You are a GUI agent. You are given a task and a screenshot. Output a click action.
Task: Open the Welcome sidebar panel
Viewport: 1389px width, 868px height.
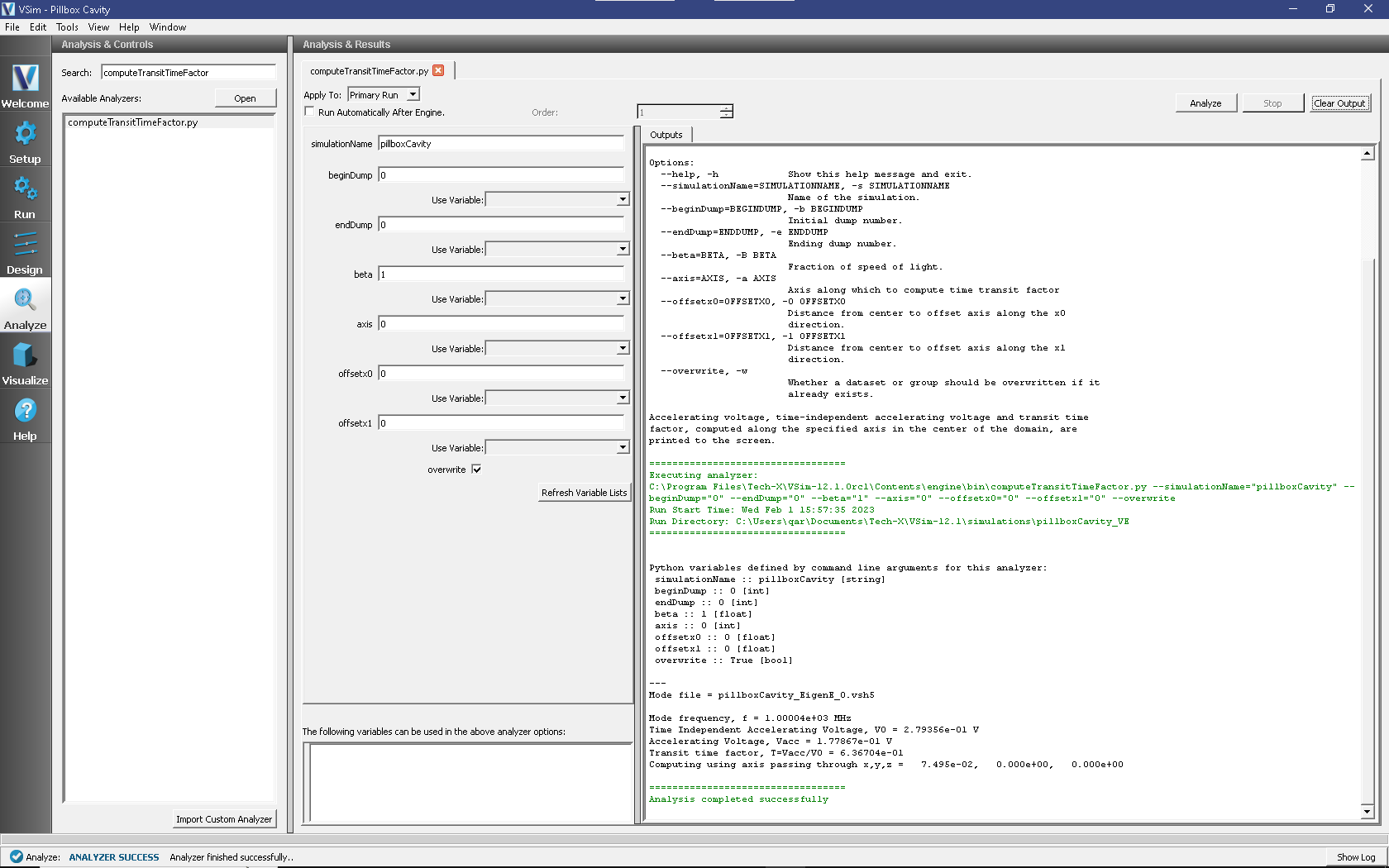[x=25, y=84]
